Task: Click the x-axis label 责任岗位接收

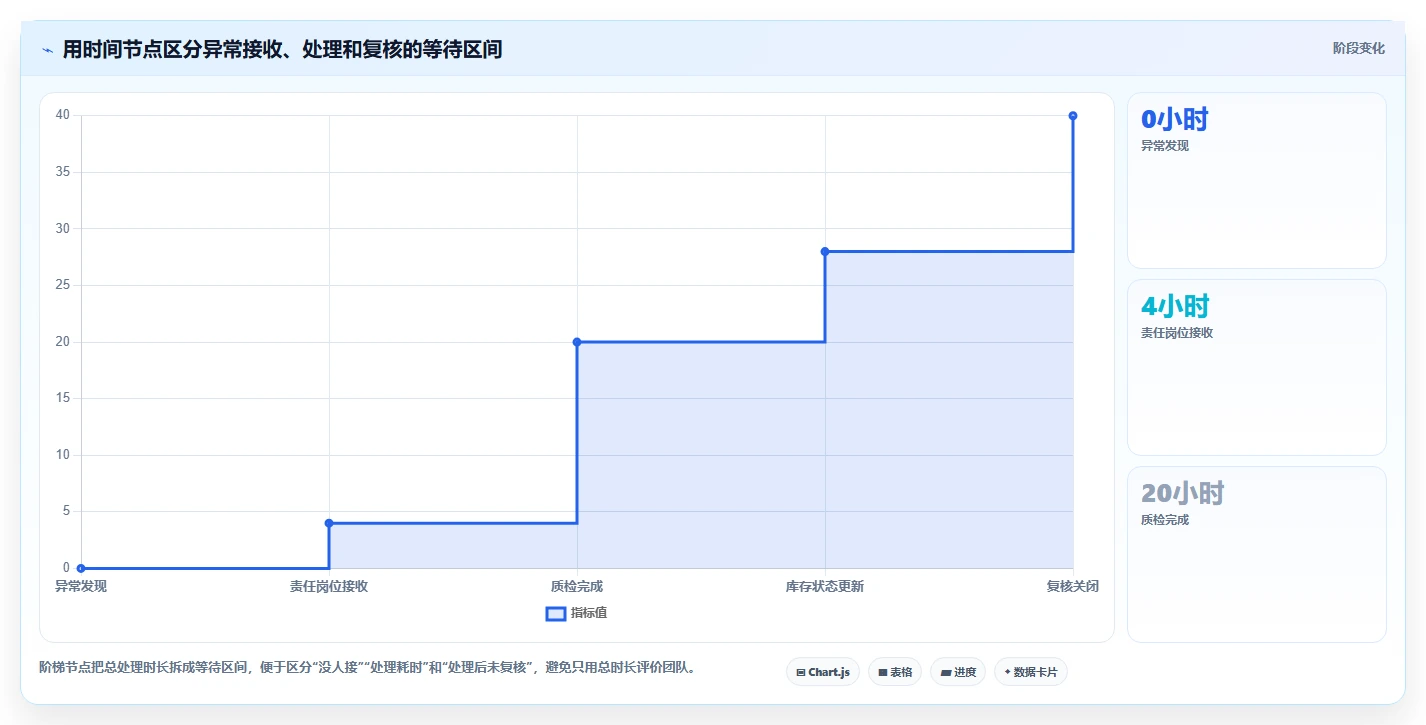Action: 329,586
